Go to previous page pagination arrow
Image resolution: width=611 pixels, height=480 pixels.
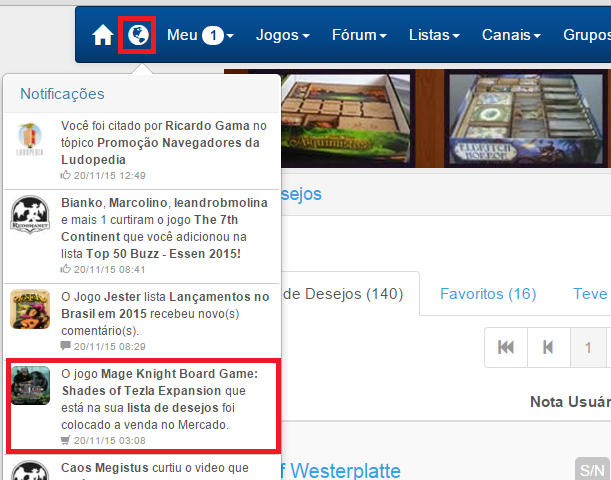pos(548,347)
